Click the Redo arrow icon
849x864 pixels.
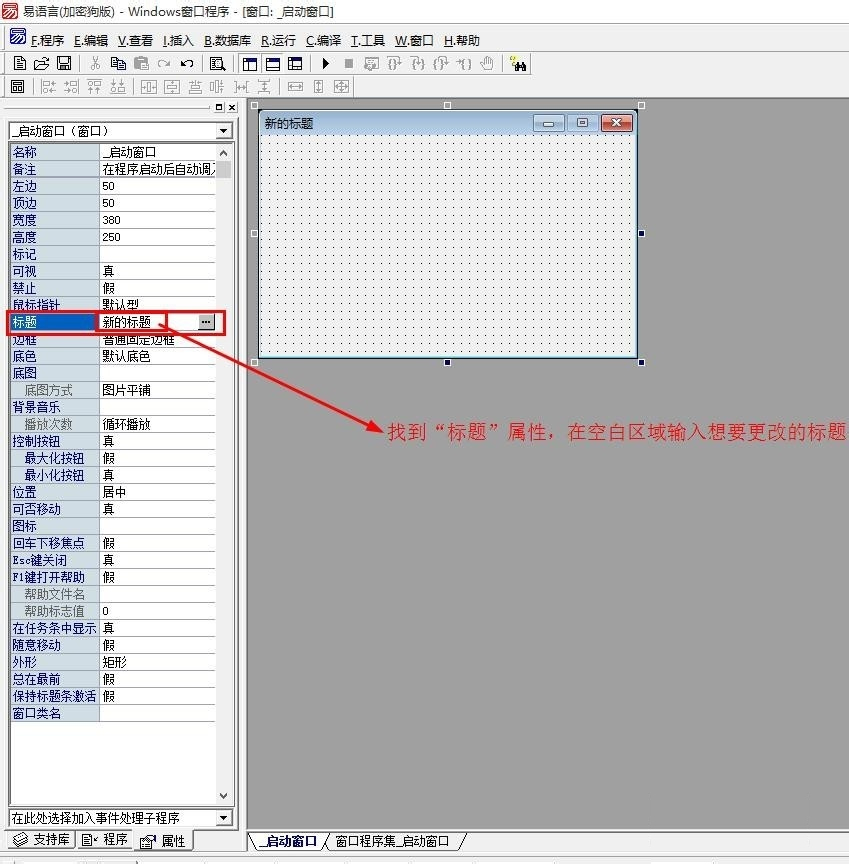(164, 64)
